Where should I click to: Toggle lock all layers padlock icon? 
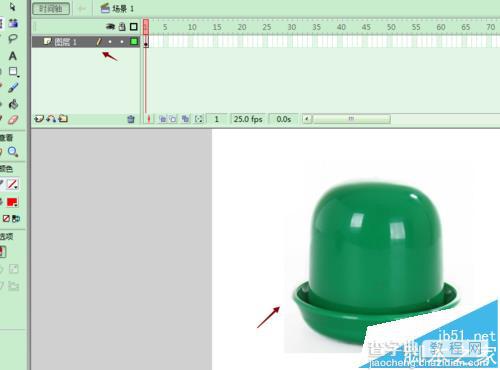[122, 27]
